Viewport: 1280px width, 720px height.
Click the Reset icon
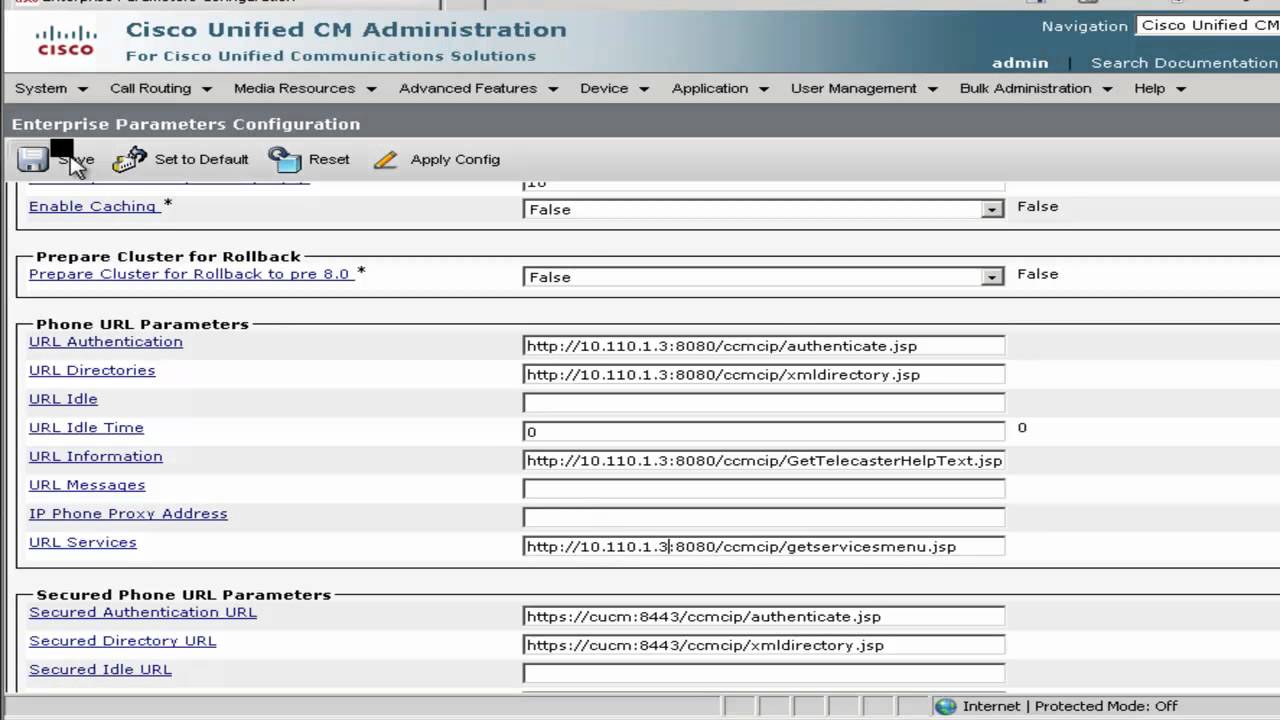pyautogui.click(x=285, y=160)
